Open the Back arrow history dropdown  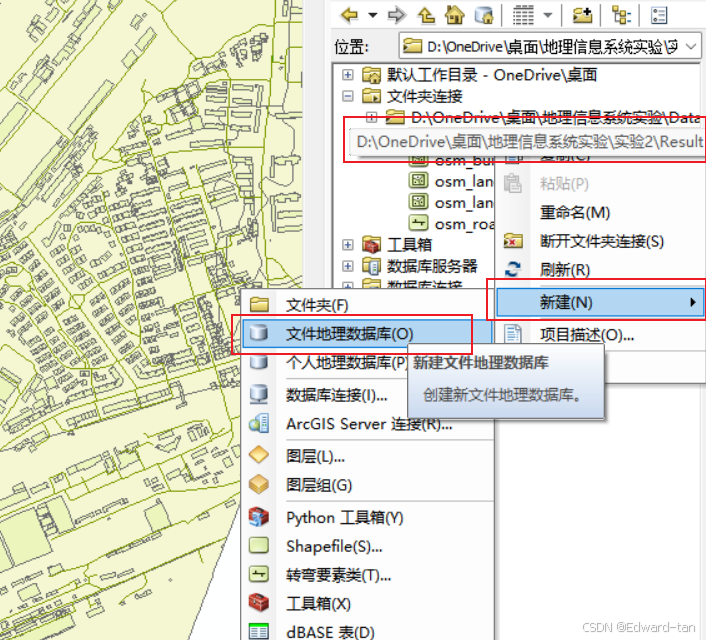click(373, 15)
